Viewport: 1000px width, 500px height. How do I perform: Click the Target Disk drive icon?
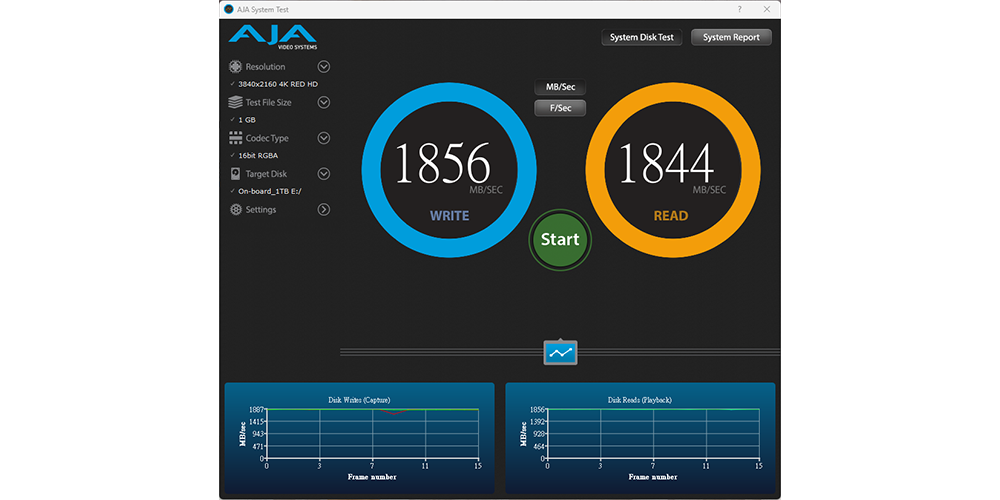(236, 174)
